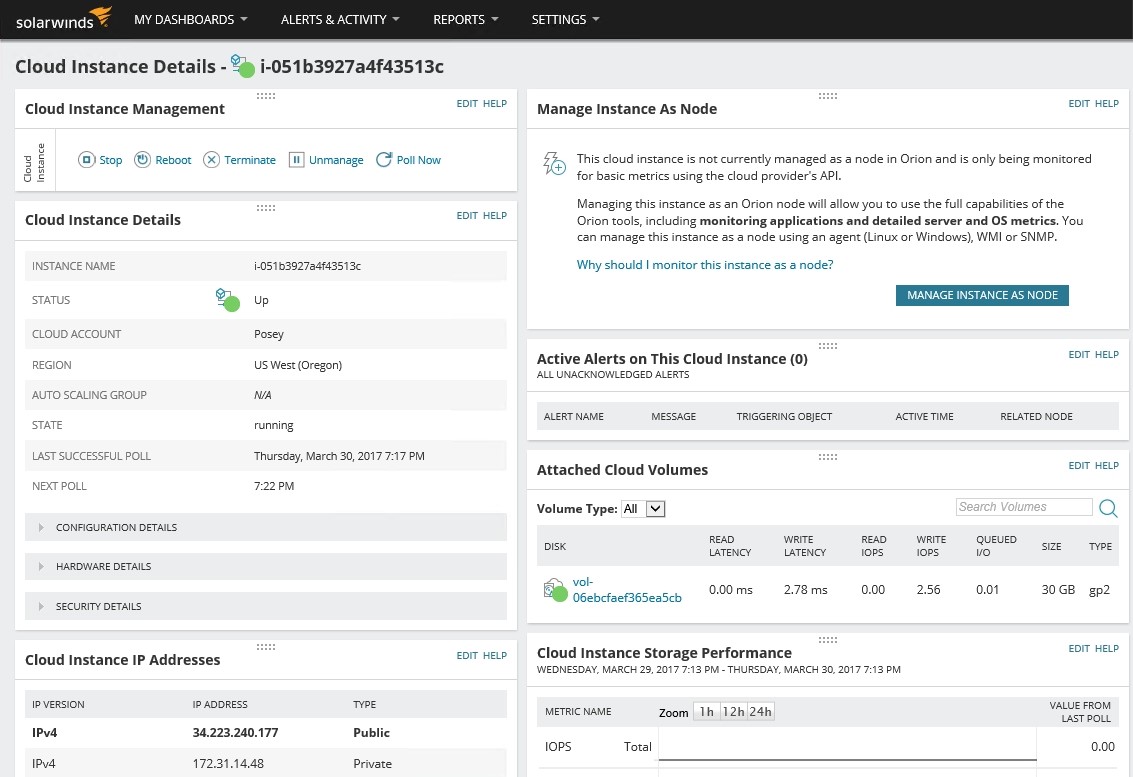The image size is (1133, 777).
Task: Grab the Cloud Instance IP Addresses drag handle
Action: coord(266,647)
